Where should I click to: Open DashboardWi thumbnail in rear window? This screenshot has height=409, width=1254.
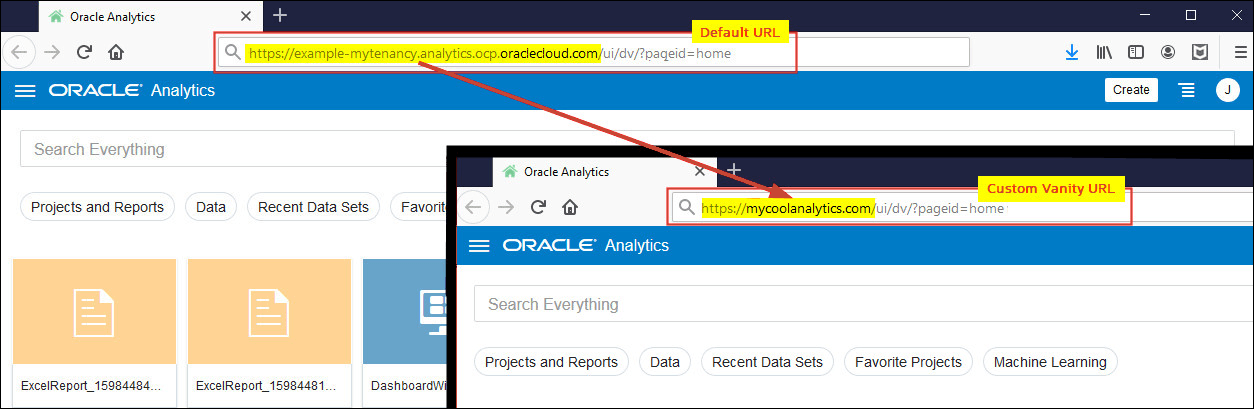tap(404, 311)
